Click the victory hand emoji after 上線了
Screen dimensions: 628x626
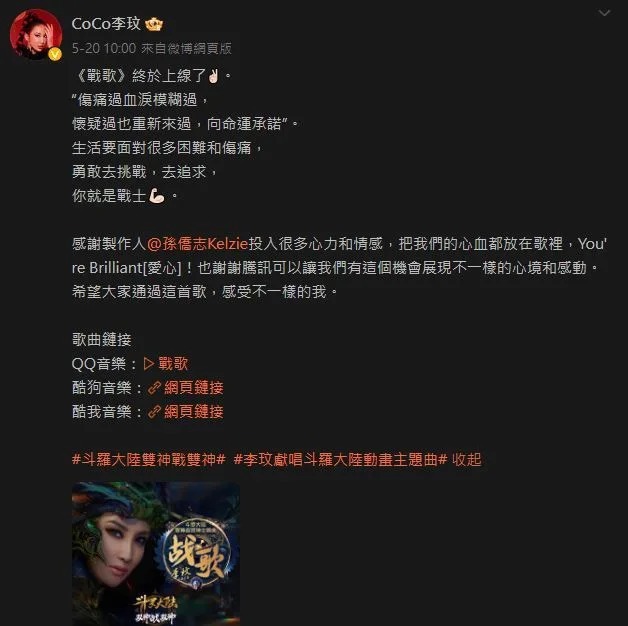213,76
